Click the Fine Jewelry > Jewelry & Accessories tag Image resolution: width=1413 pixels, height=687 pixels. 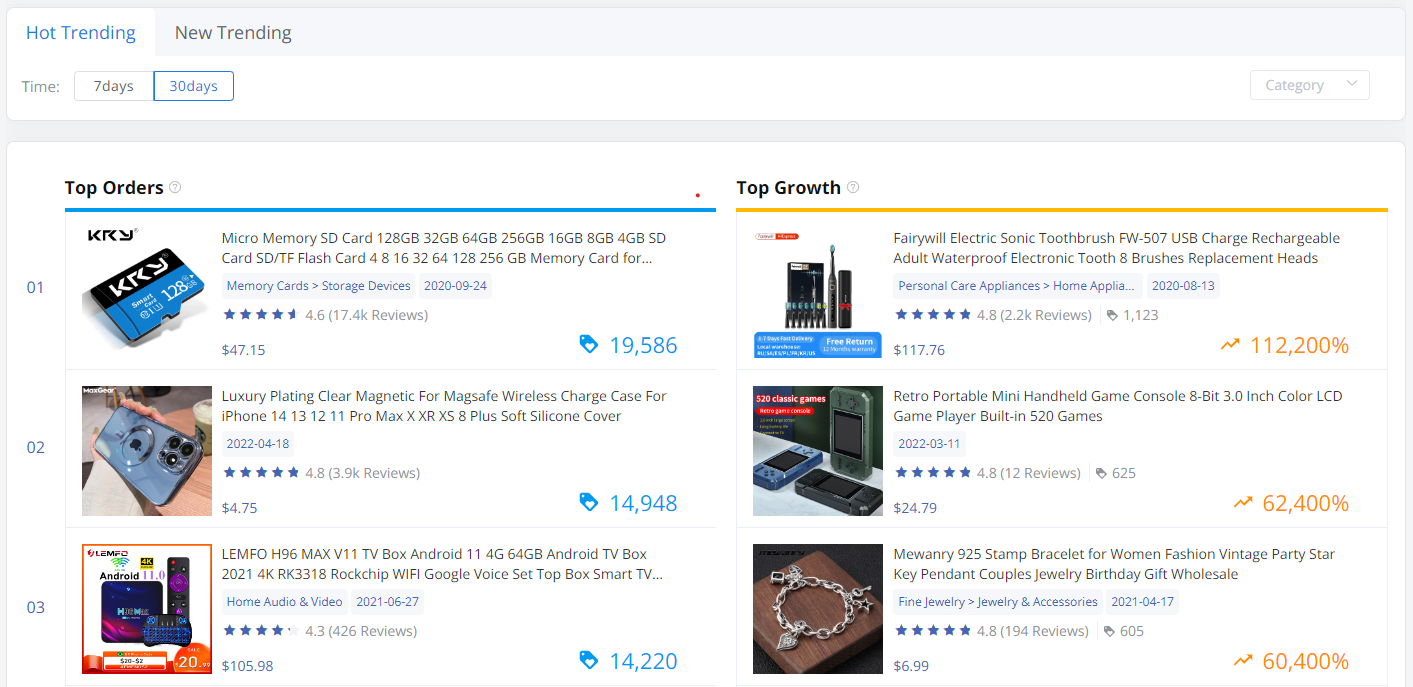click(x=997, y=602)
